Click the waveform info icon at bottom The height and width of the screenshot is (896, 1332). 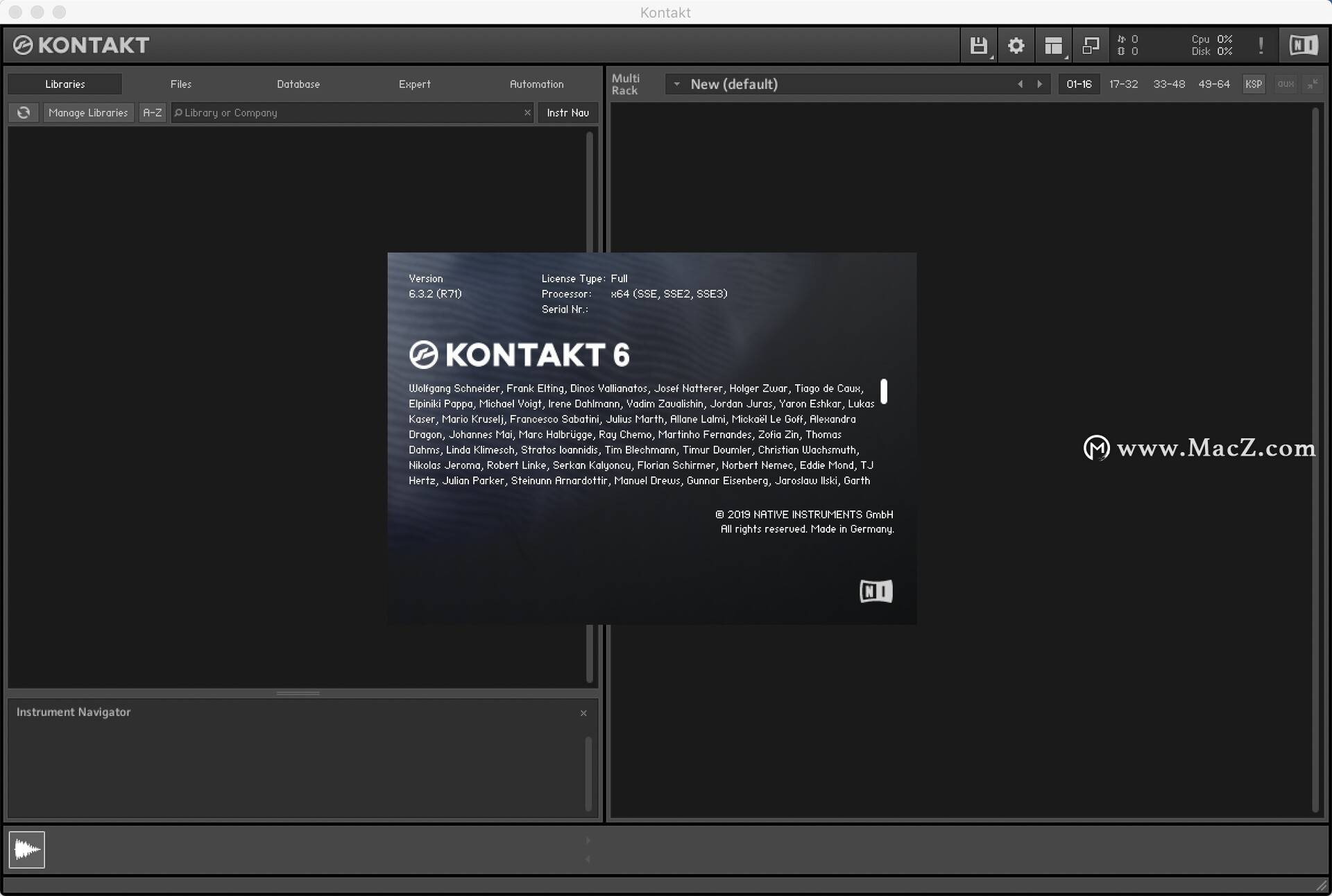pyautogui.click(x=27, y=850)
